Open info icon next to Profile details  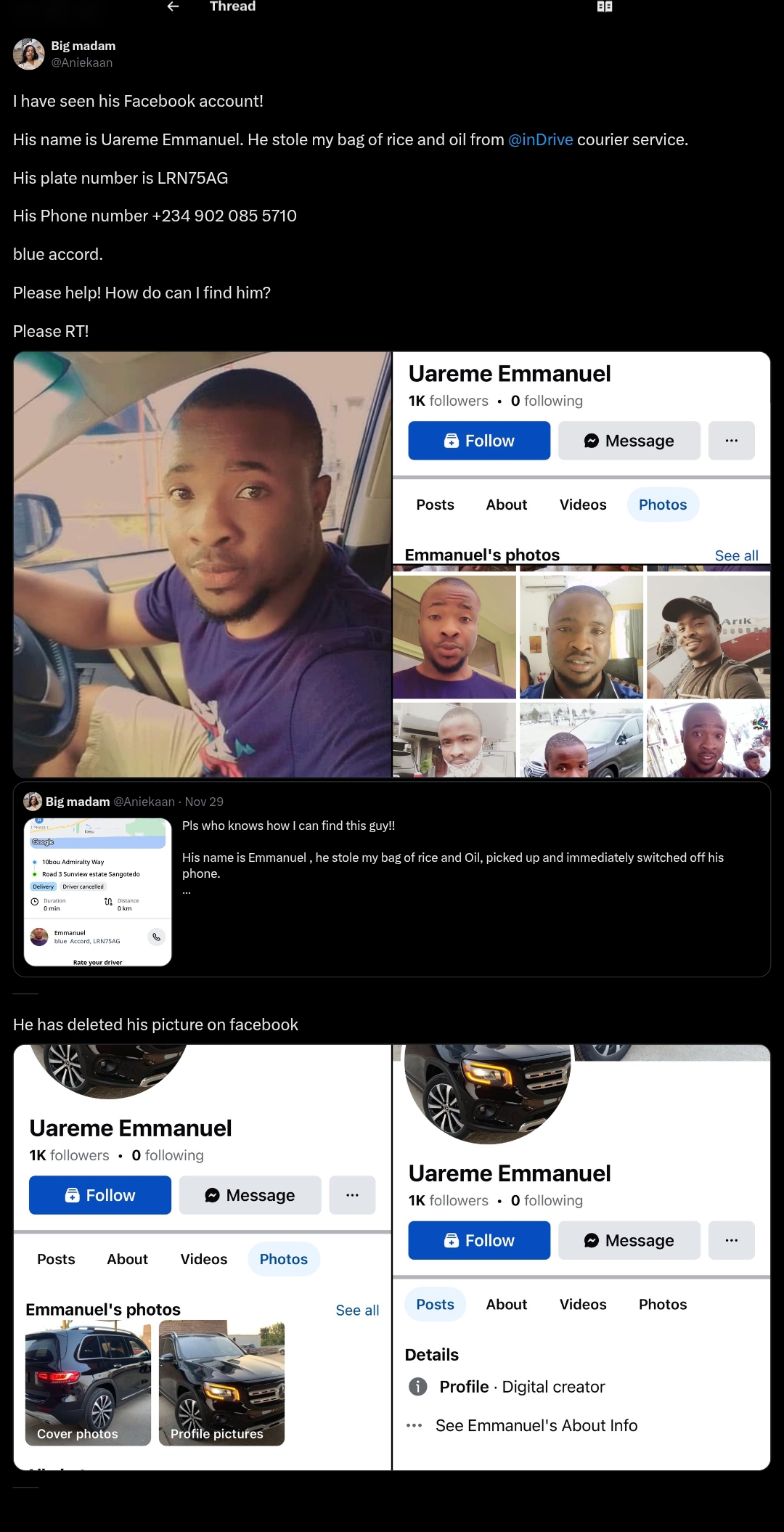point(418,1387)
